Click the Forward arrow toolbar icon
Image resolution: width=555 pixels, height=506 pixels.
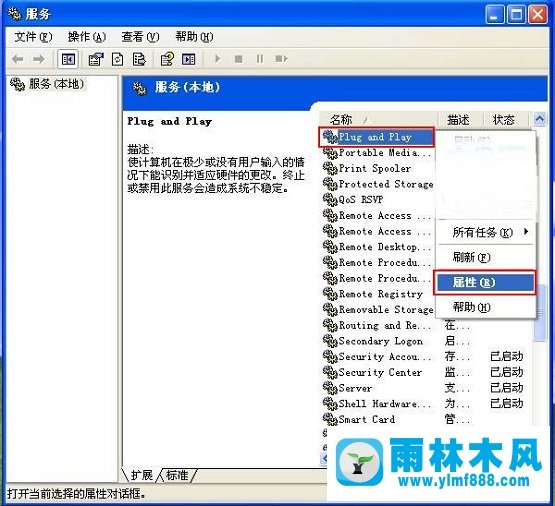[x=39, y=59]
